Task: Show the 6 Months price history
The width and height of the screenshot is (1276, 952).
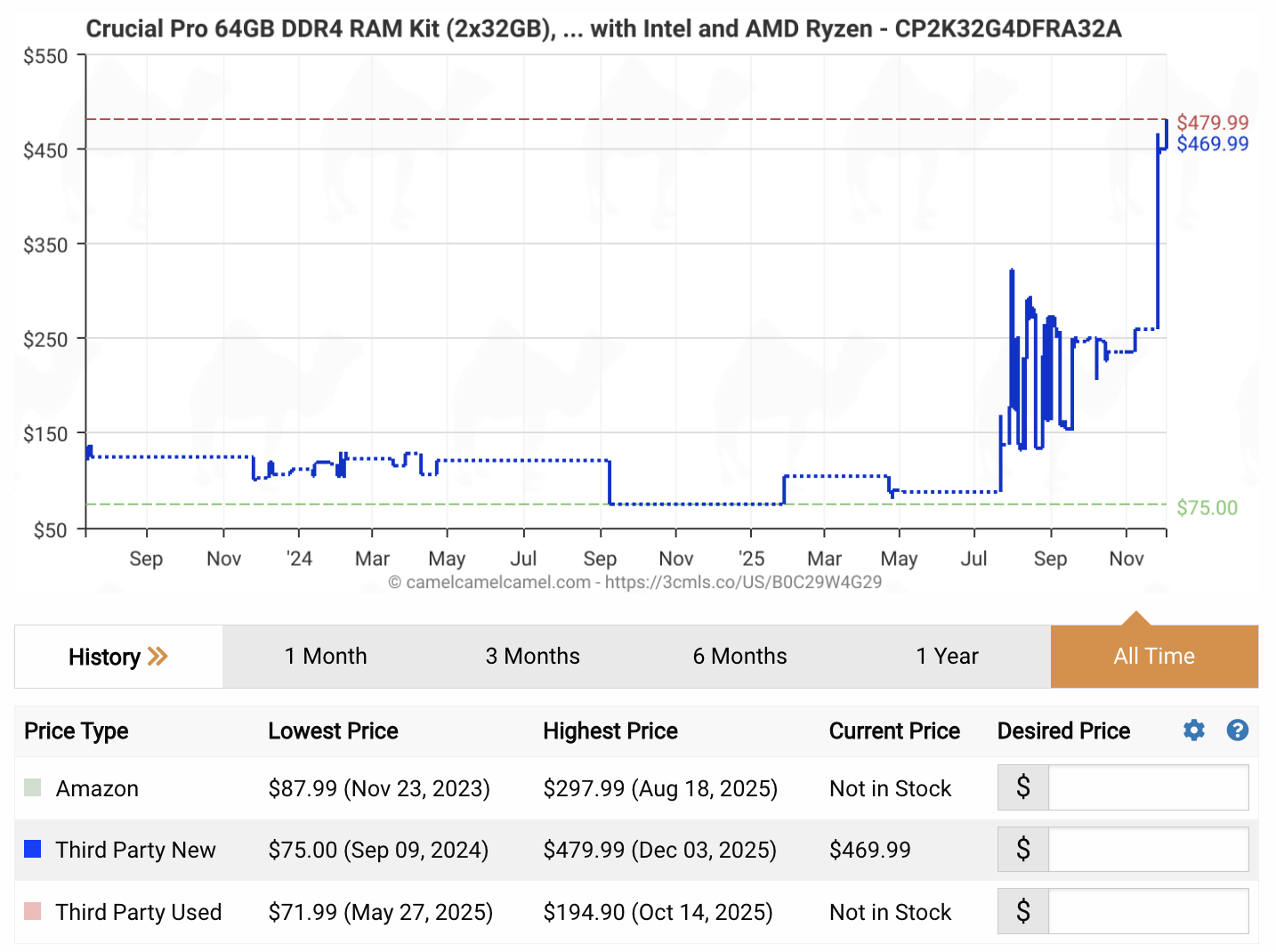Action: (x=740, y=657)
